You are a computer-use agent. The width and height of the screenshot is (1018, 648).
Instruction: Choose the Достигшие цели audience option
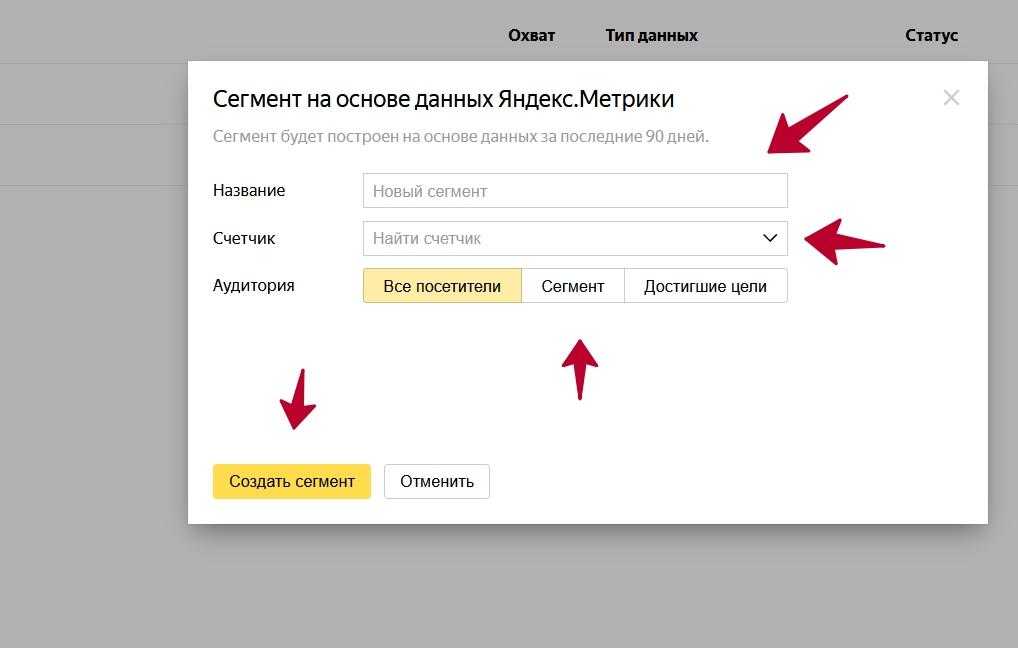point(705,286)
